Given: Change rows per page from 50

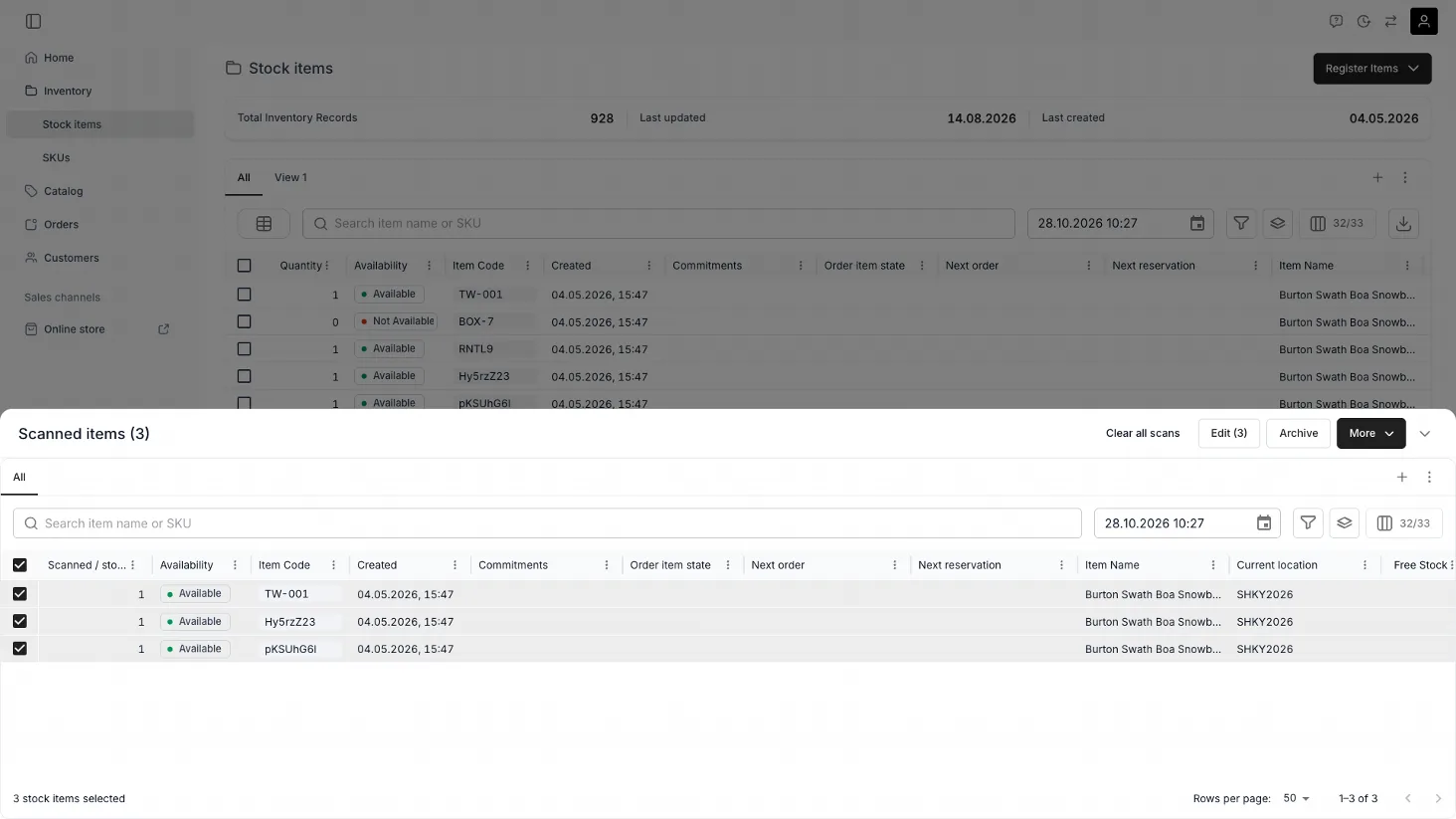Looking at the screenshot, I should [1296, 798].
